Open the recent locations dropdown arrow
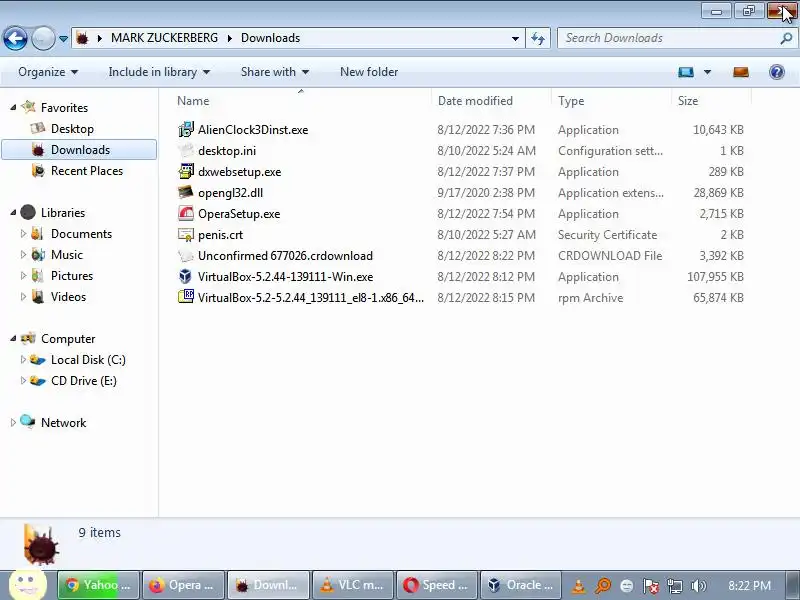This screenshot has height=600, width=800. pos(63,39)
